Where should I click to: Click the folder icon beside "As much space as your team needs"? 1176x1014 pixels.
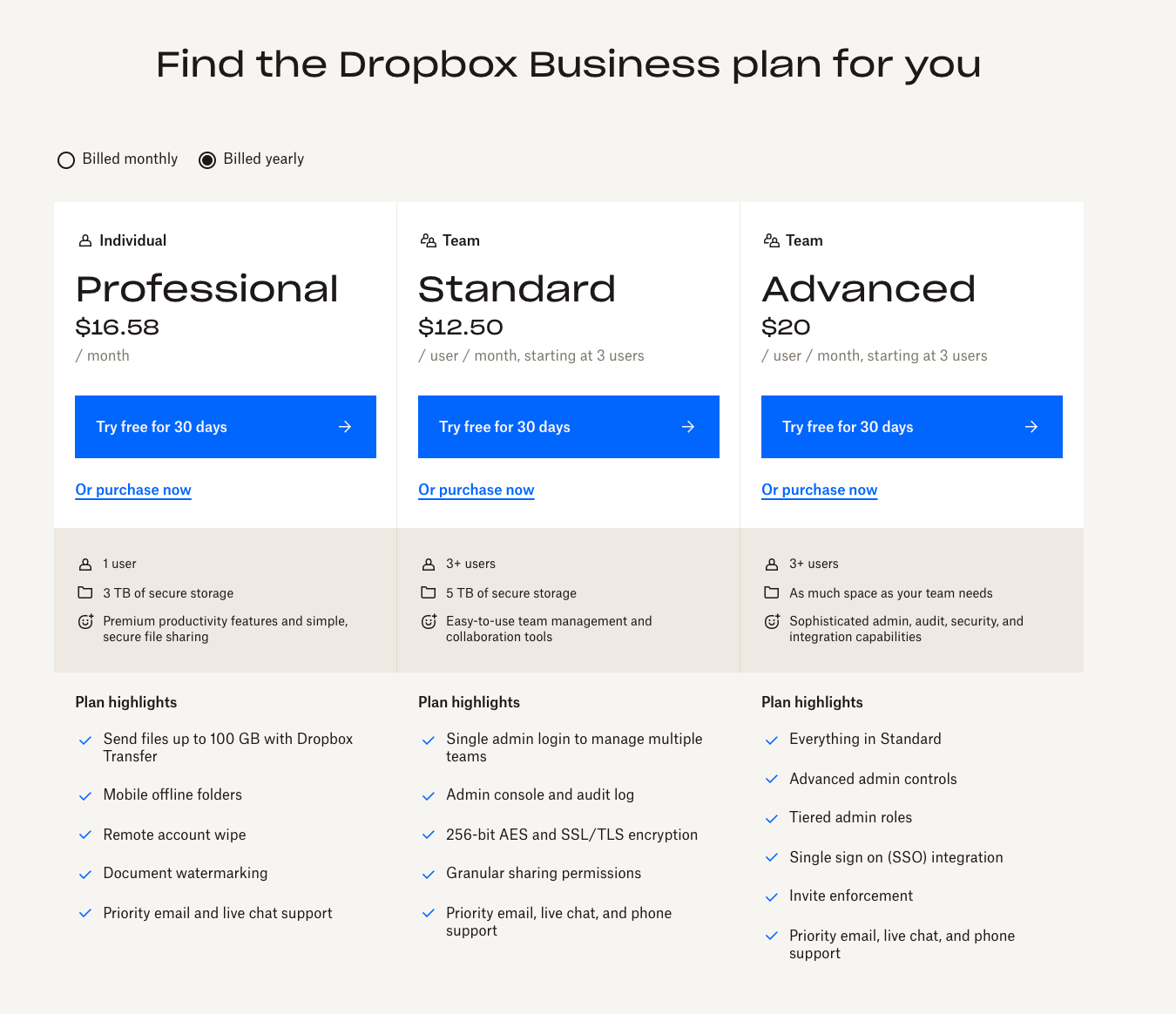[772, 592]
